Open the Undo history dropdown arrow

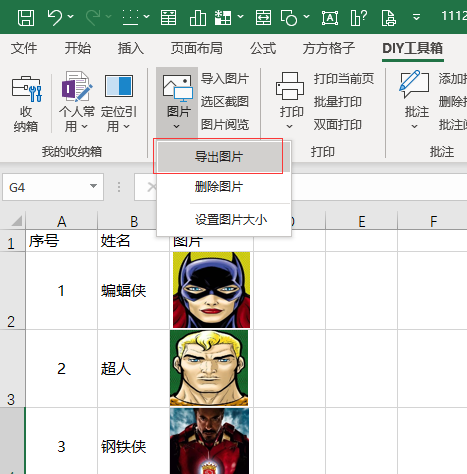coord(70,16)
